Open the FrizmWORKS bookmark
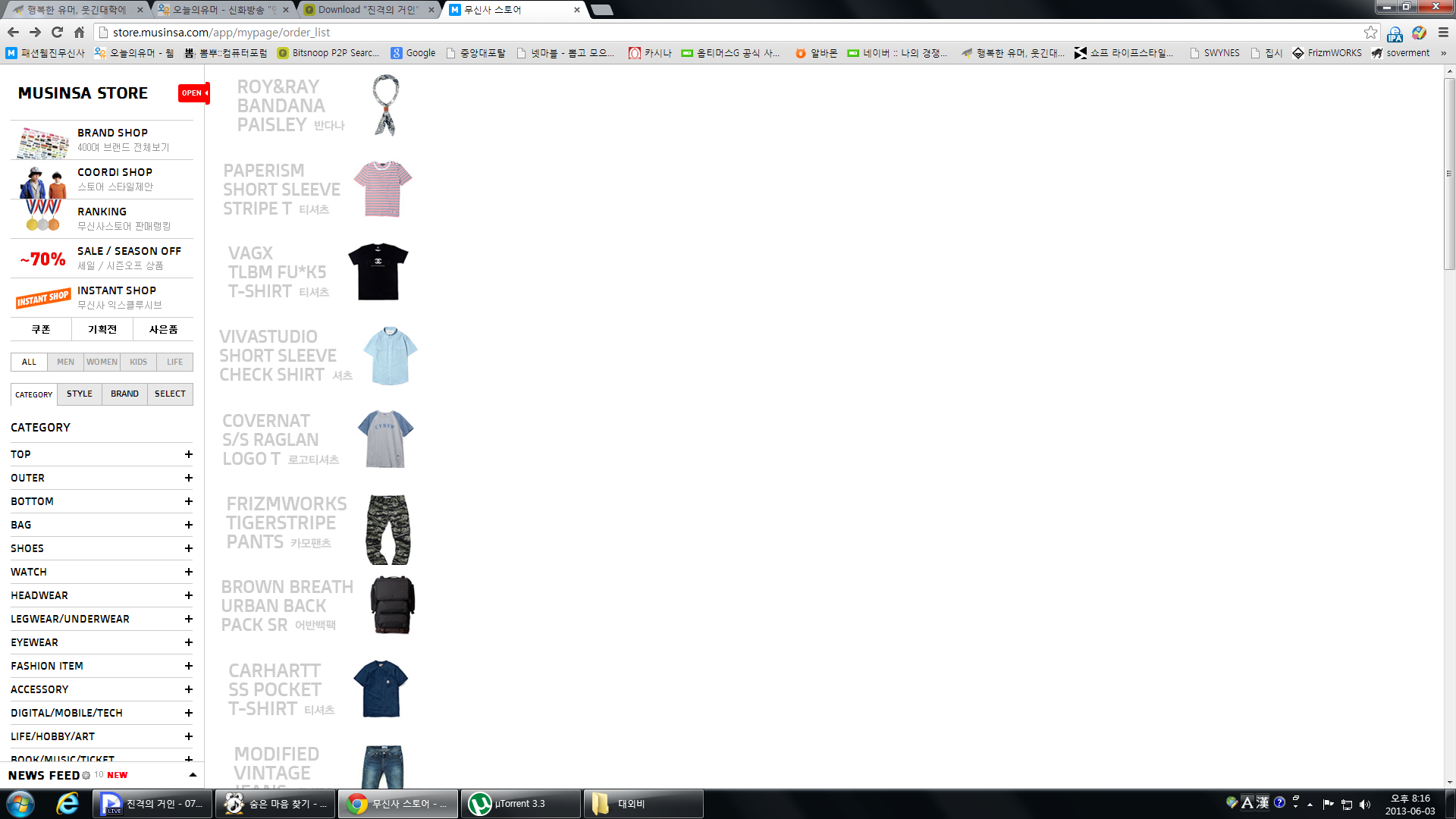The image size is (1456, 819). pyautogui.click(x=1327, y=53)
